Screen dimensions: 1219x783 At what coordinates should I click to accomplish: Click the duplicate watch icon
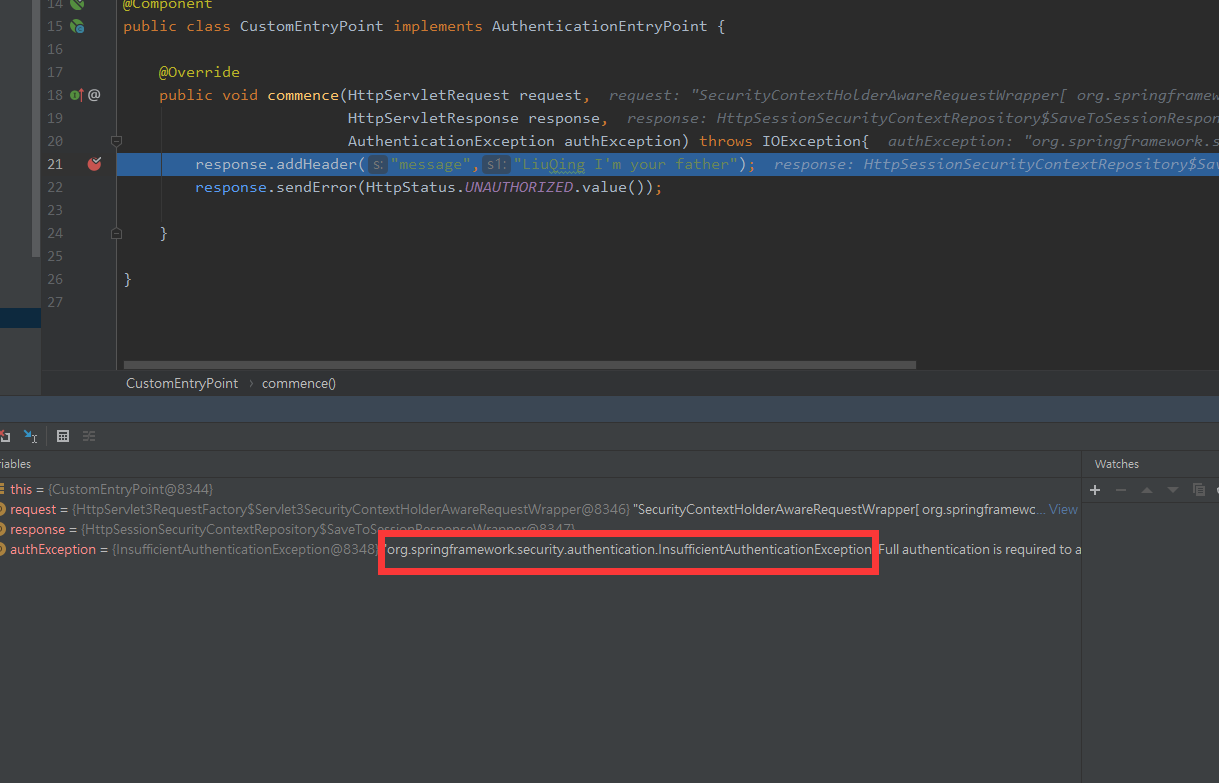pyautogui.click(x=1198, y=490)
